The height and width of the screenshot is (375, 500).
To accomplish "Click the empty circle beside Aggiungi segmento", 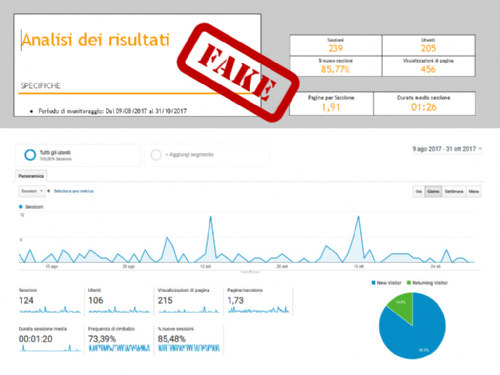I will click(156, 155).
